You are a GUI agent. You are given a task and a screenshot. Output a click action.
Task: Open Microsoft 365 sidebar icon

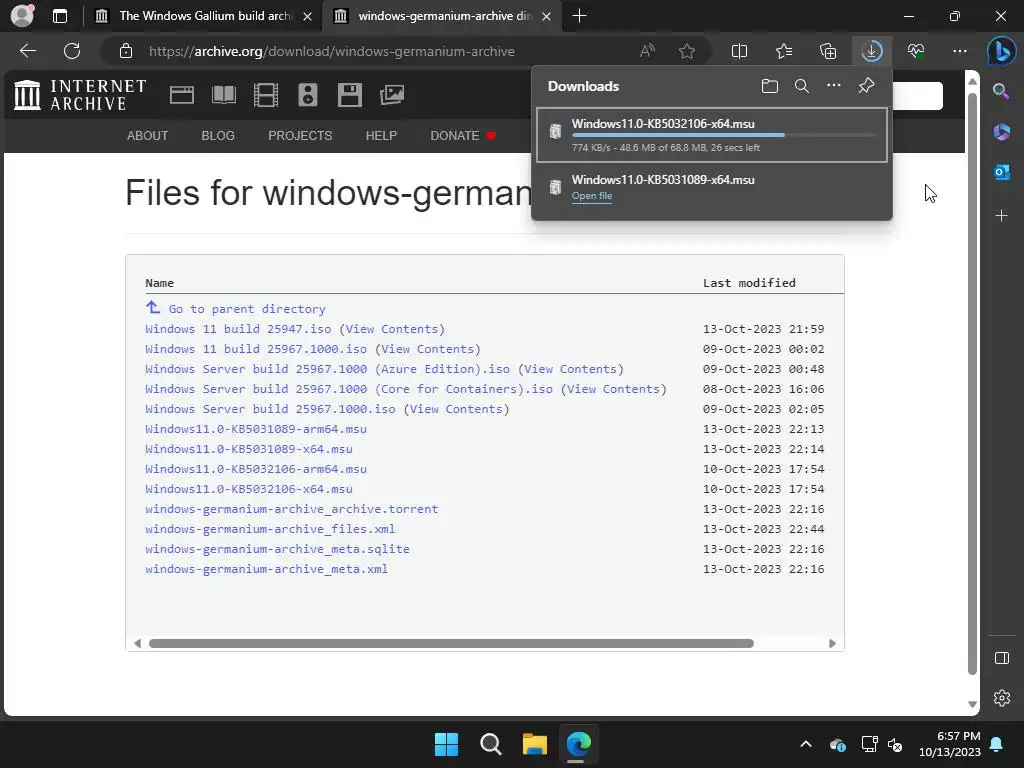pos(1001,132)
